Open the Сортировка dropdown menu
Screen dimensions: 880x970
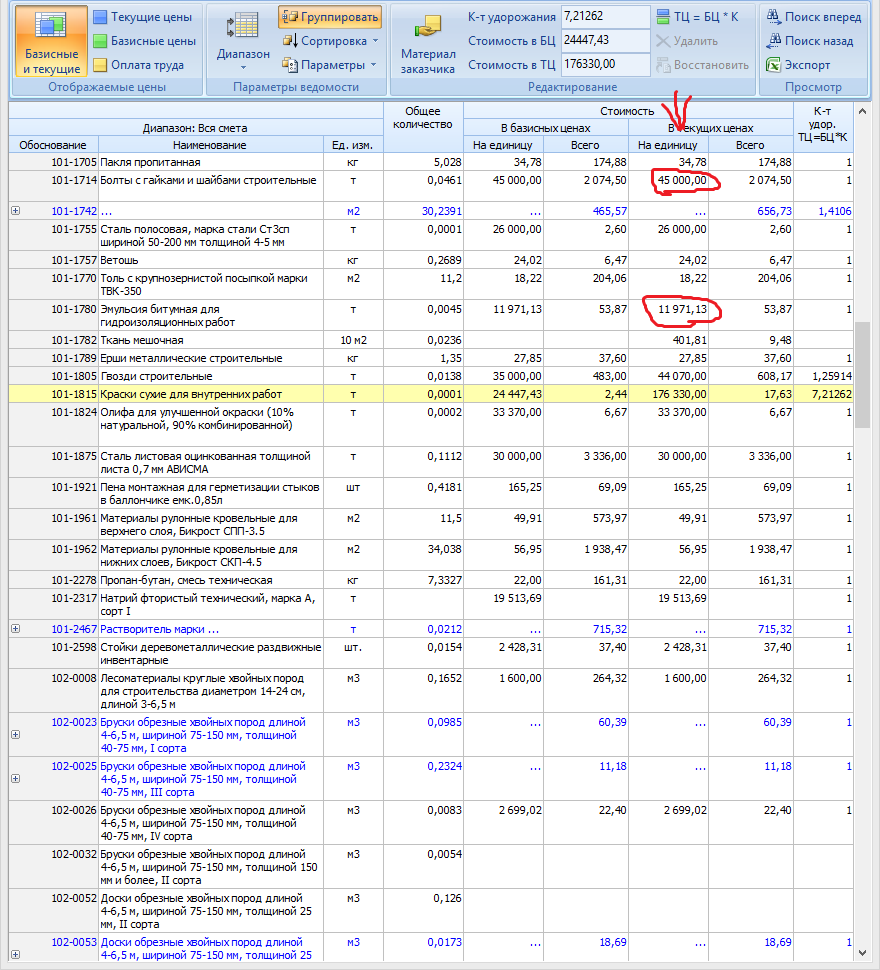(x=332, y=41)
